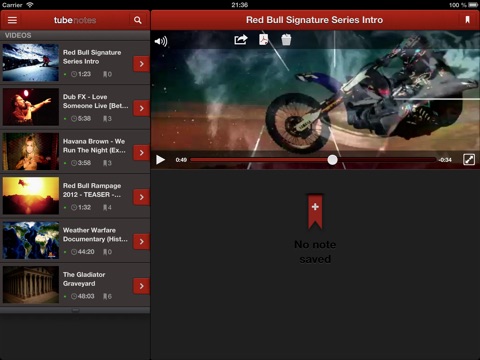Open Havana Brown We Run The Night arrow
The width and height of the screenshot is (480, 360).
(x=141, y=153)
